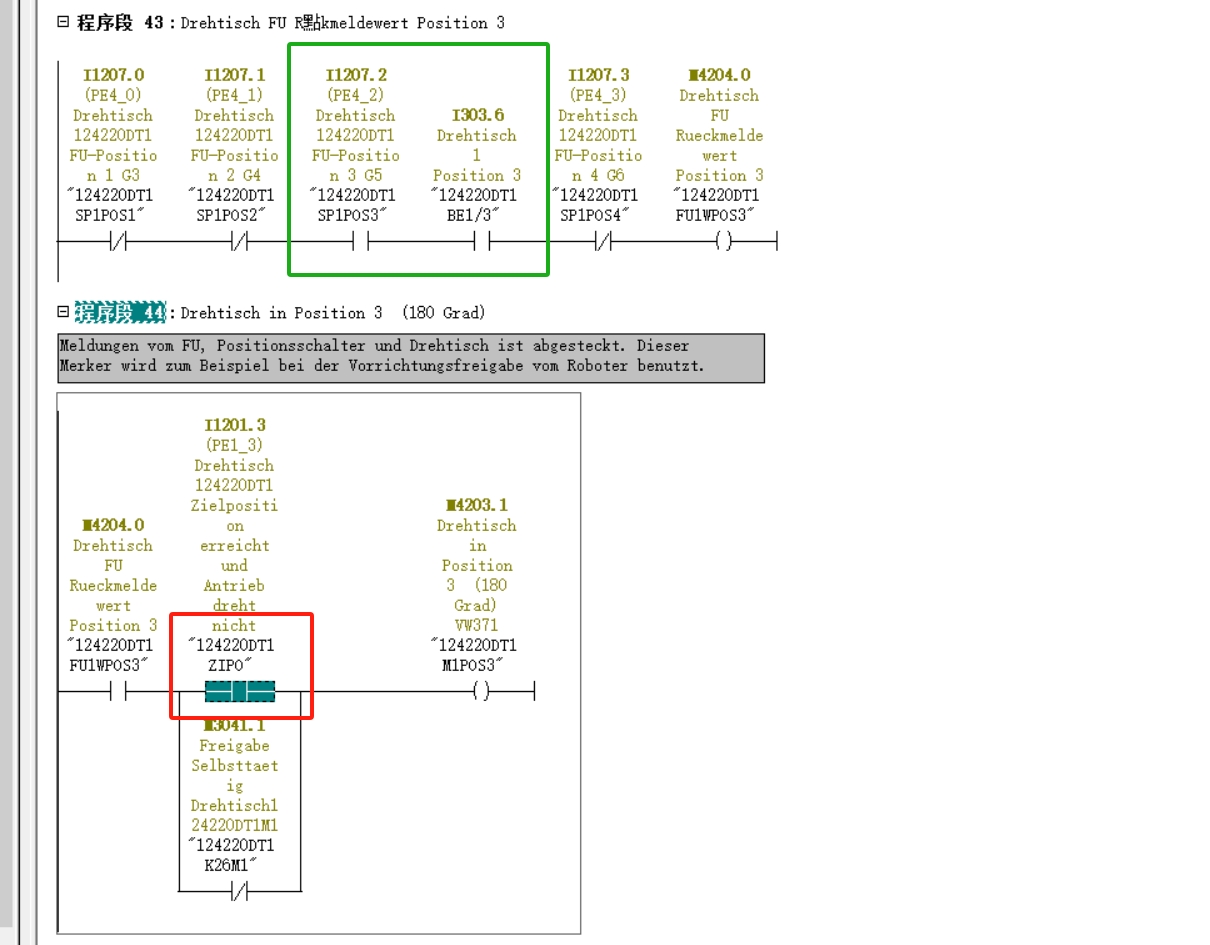Select the highlighted network 44 header label
1210x945 pixels.
pyautogui.click(x=121, y=313)
